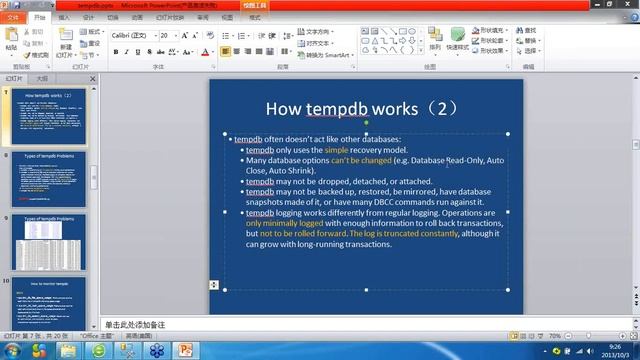Screen dimensions: 640x360
Task: Open PowerPoint Help question mark
Action: [635, 18]
